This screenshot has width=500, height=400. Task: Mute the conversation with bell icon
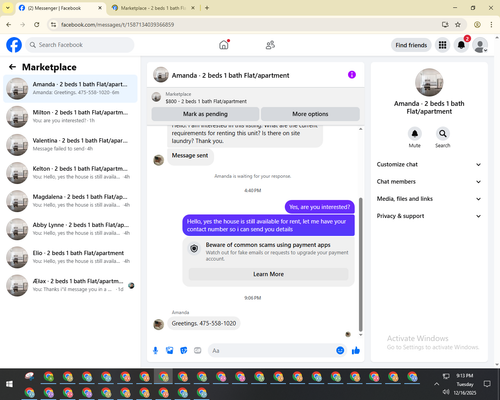[x=415, y=134]
